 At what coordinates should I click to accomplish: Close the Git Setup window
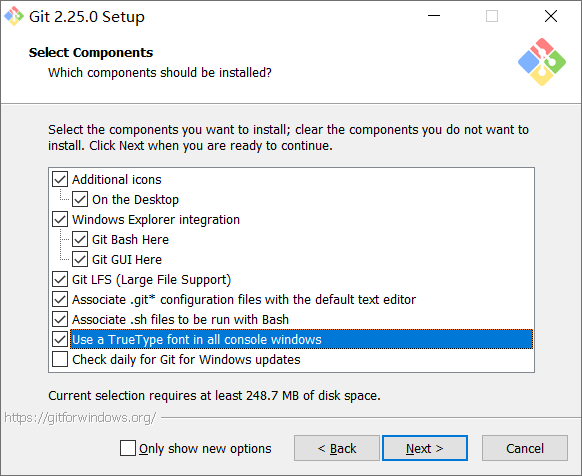click(551, 16)
